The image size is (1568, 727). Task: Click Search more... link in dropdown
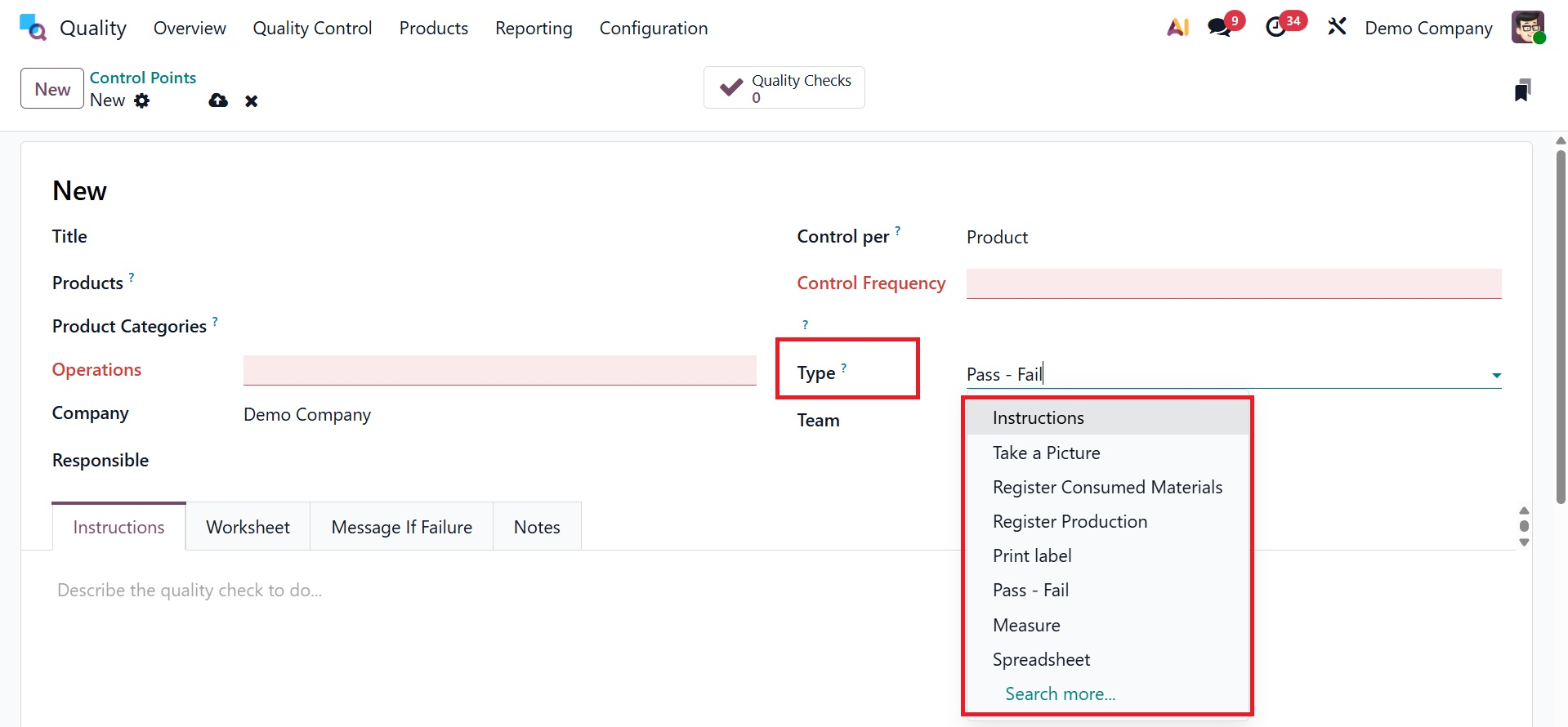(x=1060, y=694)
